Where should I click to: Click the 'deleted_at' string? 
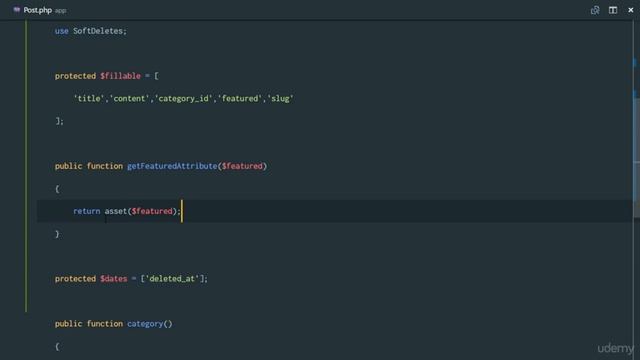172,279
